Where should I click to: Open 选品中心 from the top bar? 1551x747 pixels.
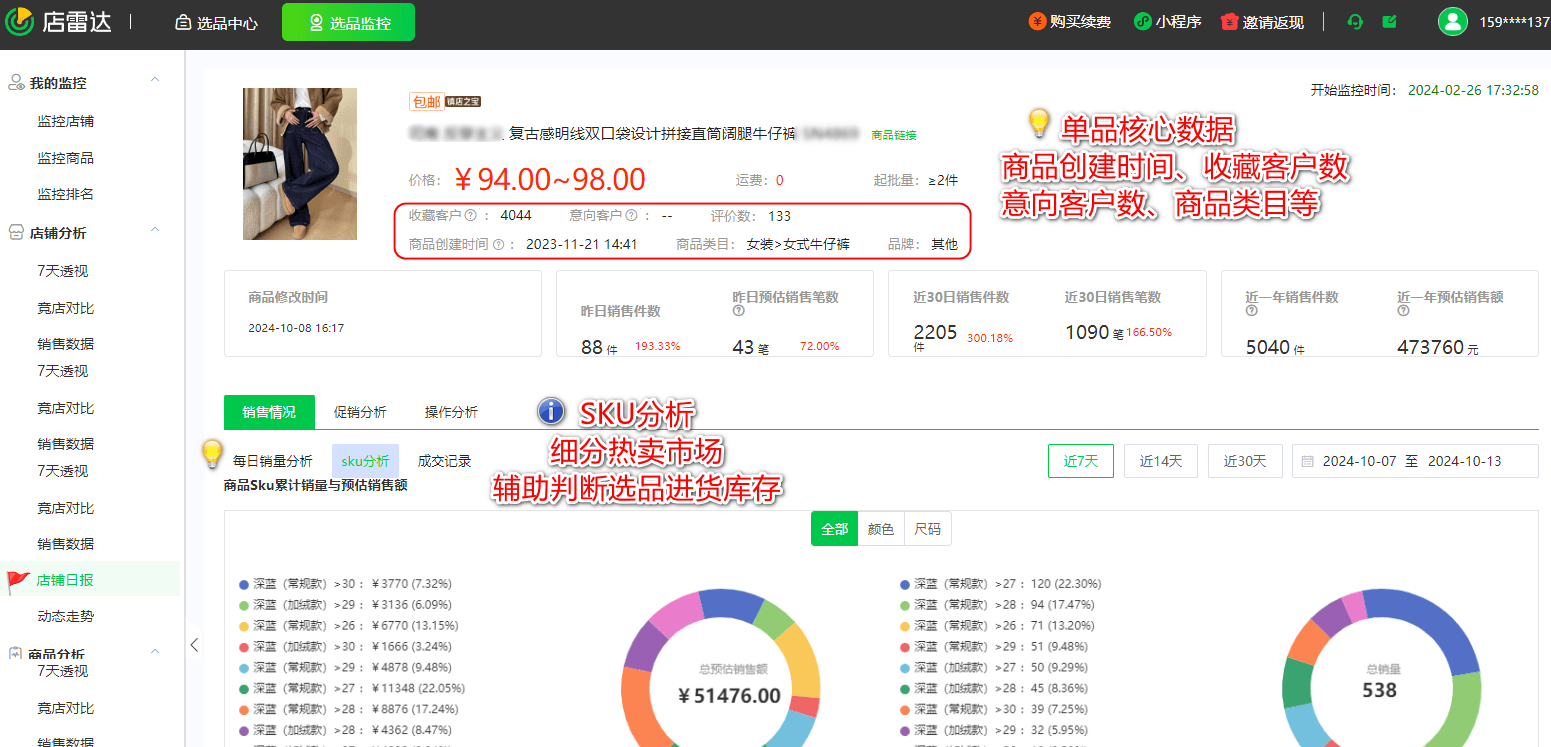tap(216, 22)
